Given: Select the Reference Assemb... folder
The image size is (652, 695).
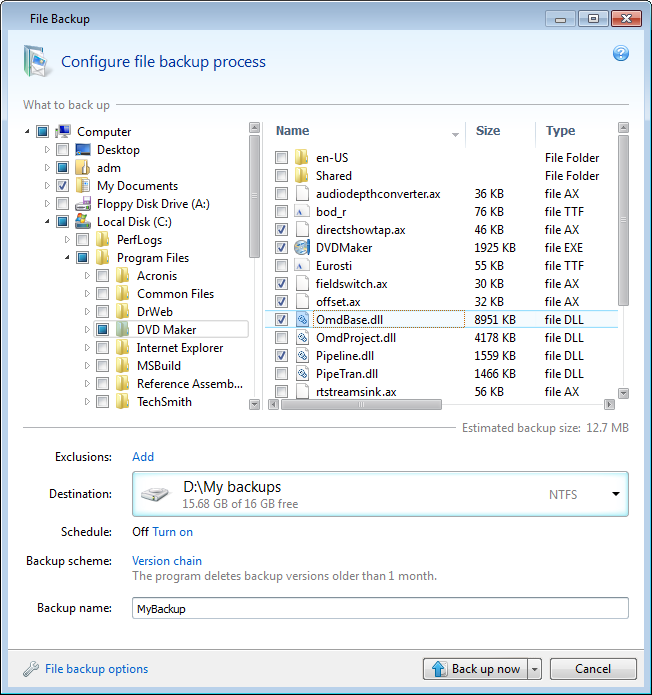Looking at the screenshot, I should point(190,383).
